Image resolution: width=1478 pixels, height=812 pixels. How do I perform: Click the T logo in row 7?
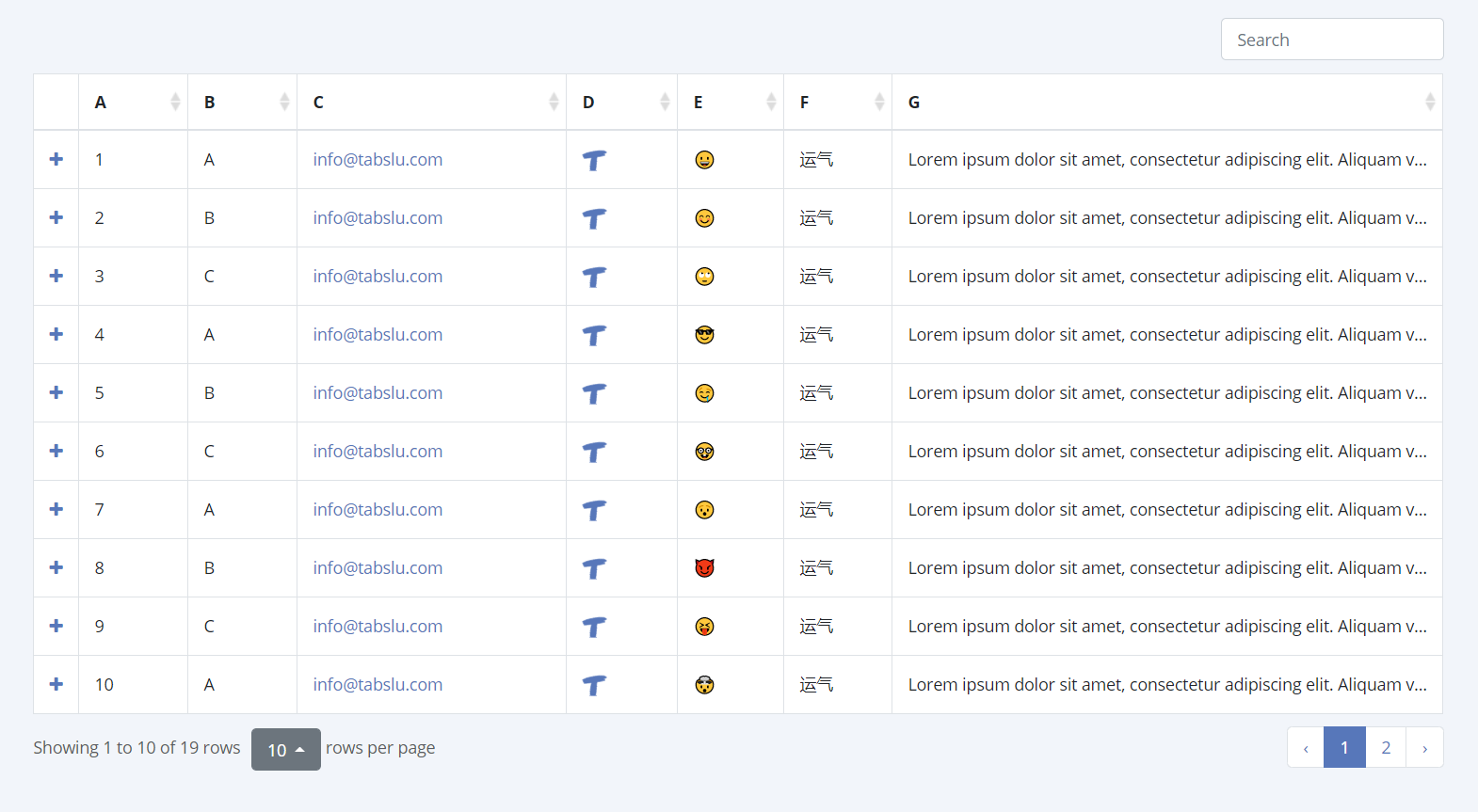[x=594, y=511]
